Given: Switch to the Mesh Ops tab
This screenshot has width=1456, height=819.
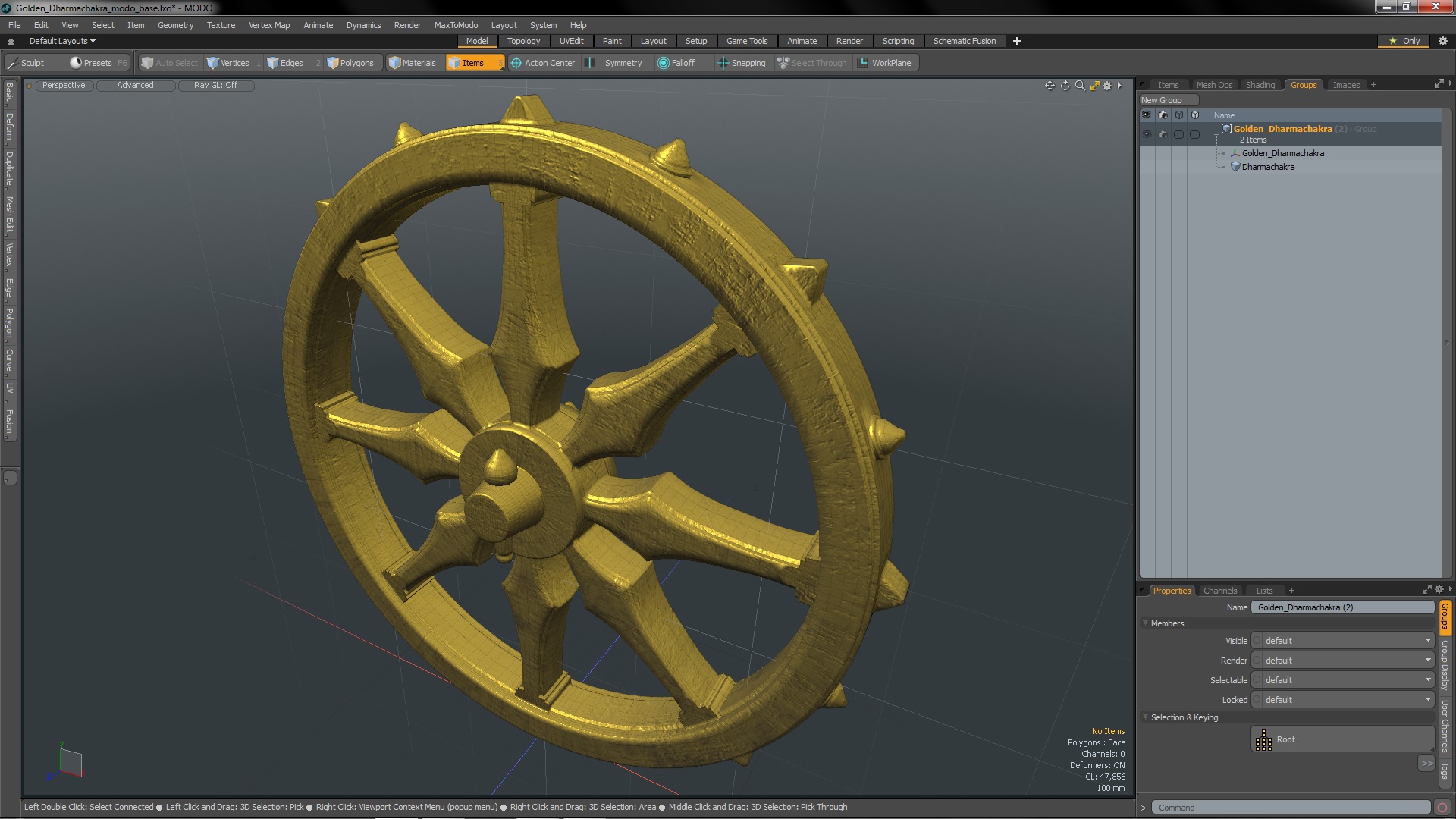Looking at the screenshot, I should click(x=1214, y=85).
